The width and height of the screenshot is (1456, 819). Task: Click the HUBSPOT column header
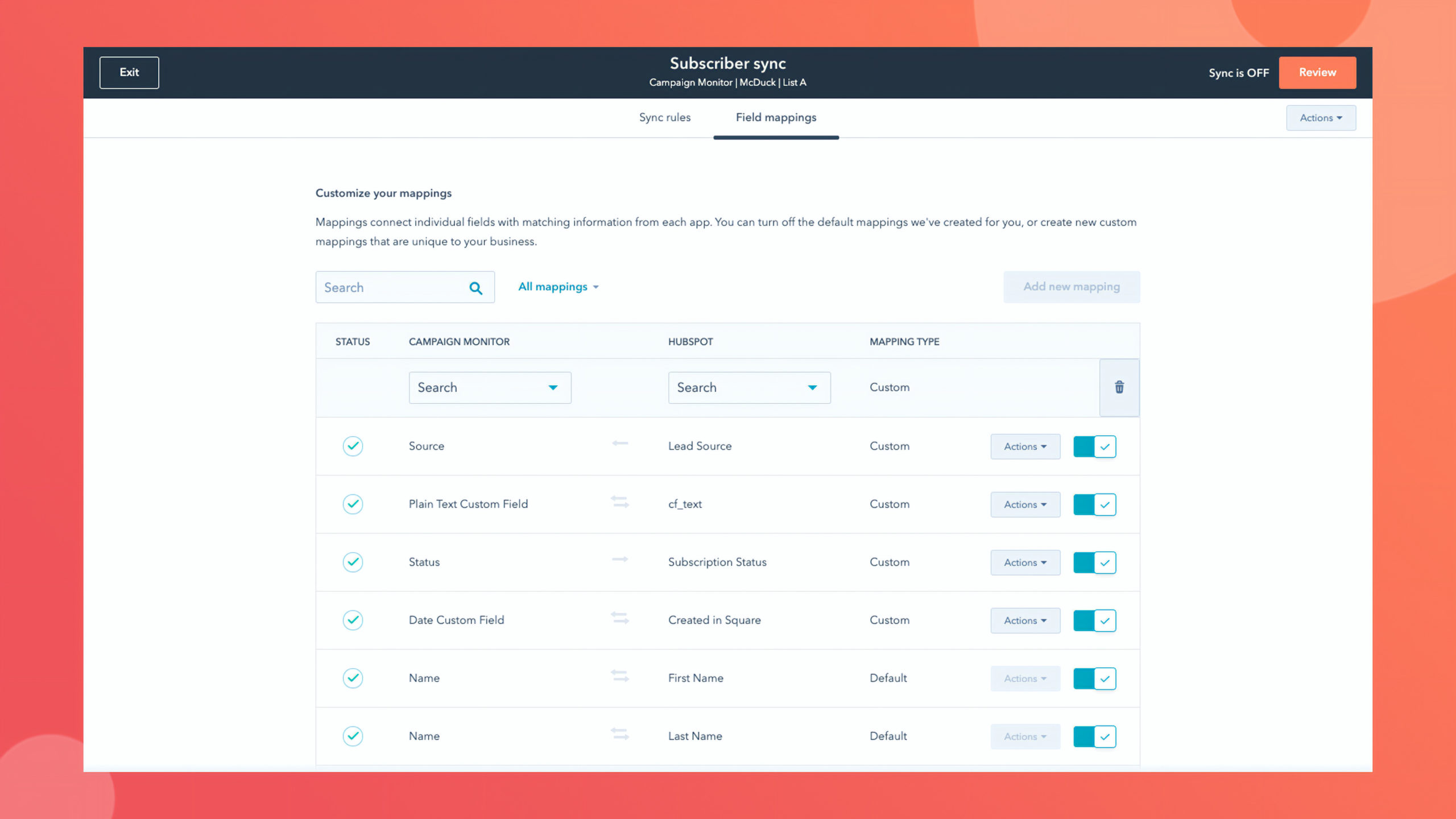pos(690,342)
